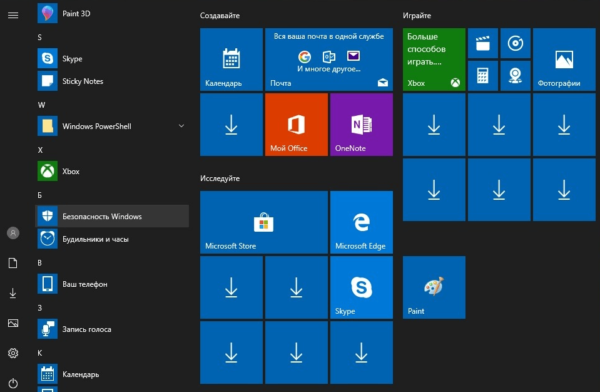
Task: Click the Б group header
Action: click(x=39, y=195)
